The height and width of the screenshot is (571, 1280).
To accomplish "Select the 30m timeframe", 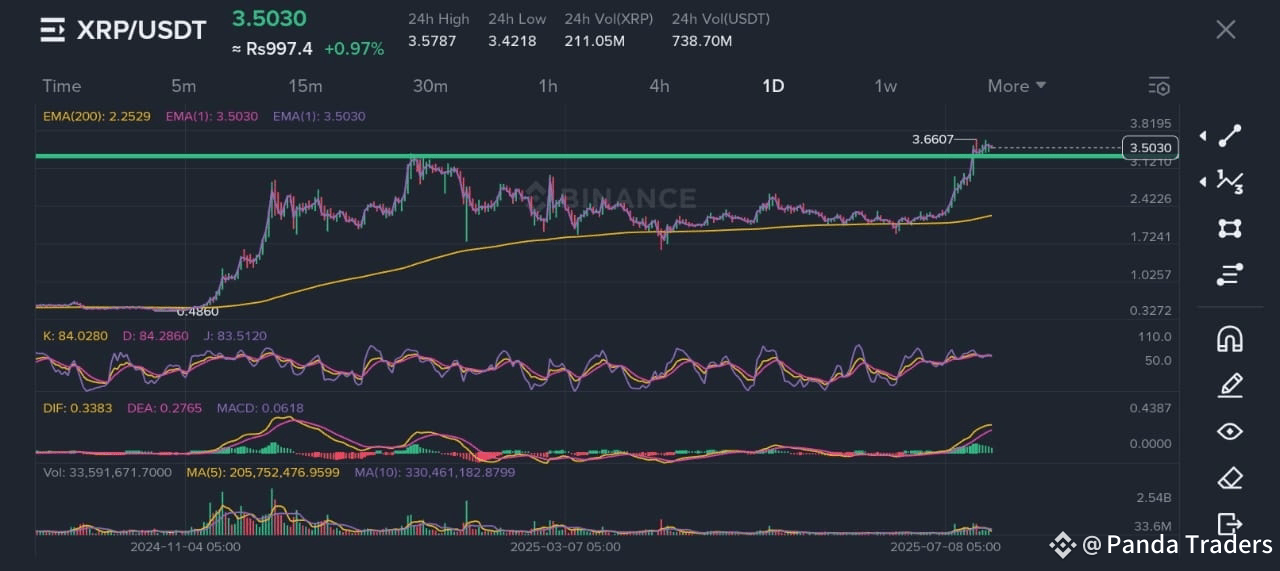I will (430, 86).
